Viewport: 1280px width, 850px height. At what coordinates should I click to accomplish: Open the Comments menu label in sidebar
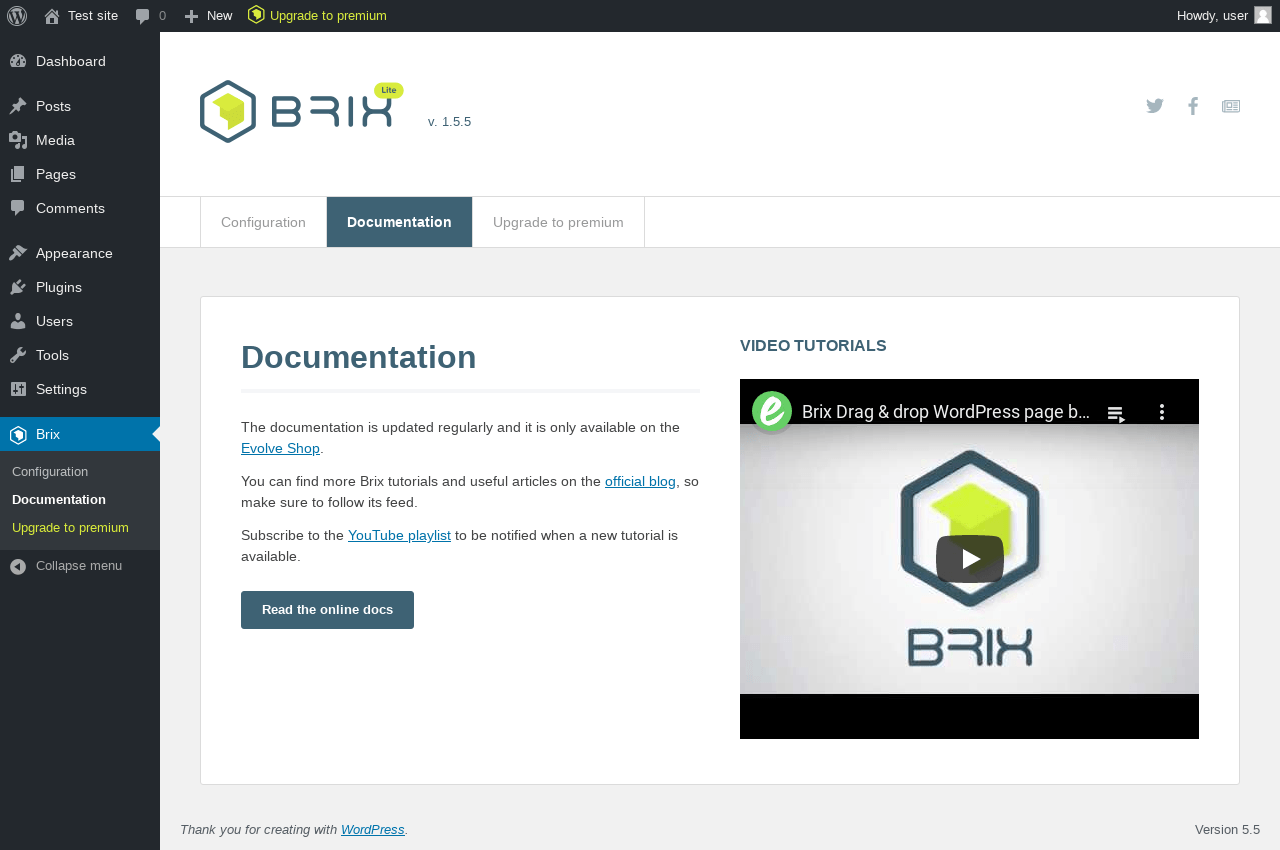point(70,208)
